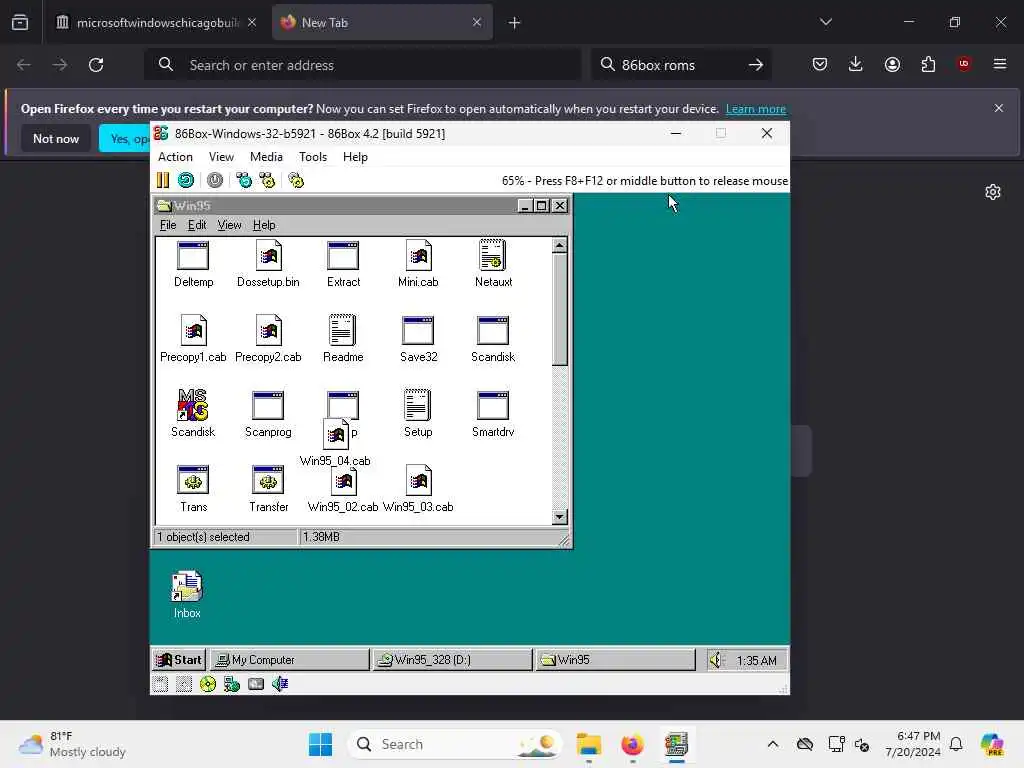Select the Trans gear icon
The image size is (1024, 768).
(193, 488)
